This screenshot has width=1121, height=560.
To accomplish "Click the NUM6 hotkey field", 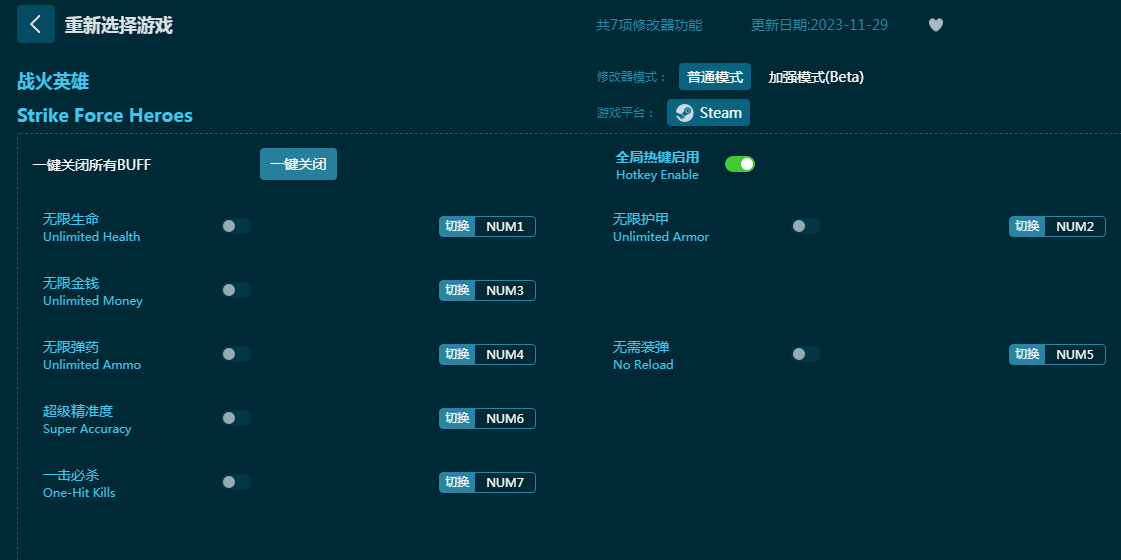I will click(505, 418).
